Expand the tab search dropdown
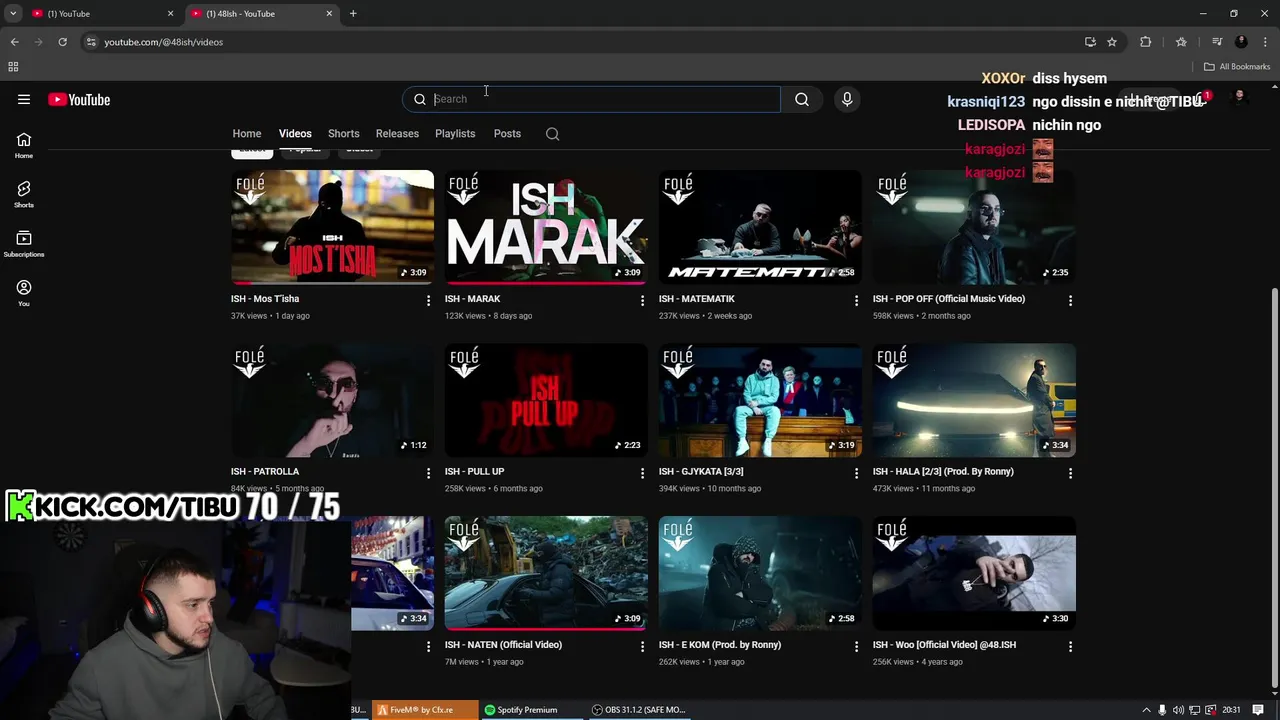Viewport: 1280px width, 720px height. coord(13,14)
